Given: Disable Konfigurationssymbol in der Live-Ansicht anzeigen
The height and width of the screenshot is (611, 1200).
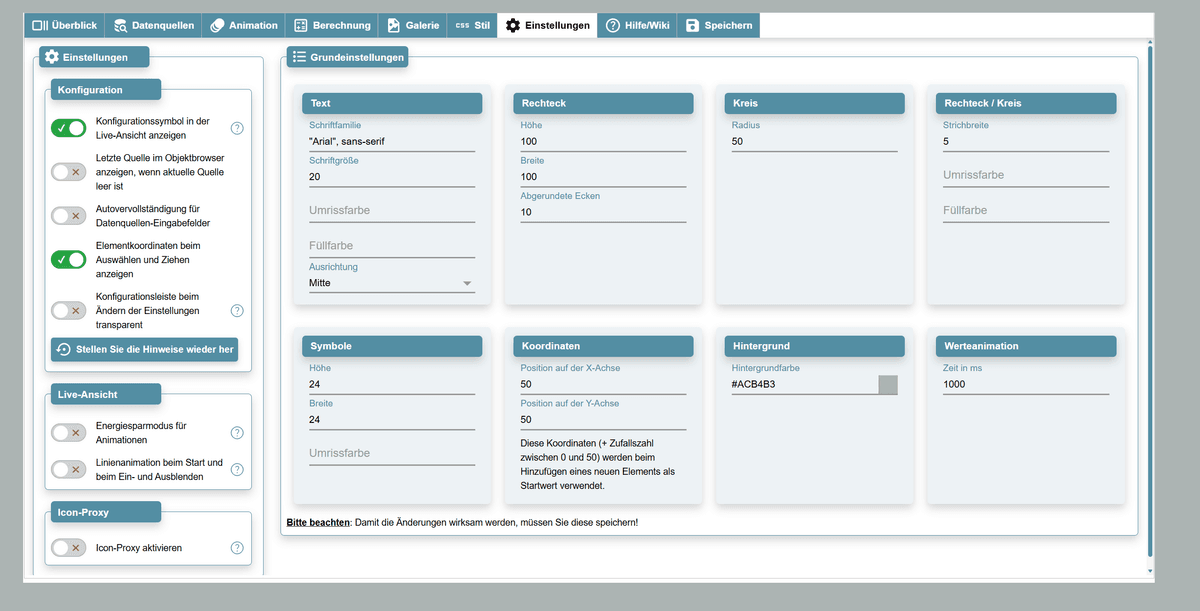Looking at the screenshot, I should click(69, 128).
